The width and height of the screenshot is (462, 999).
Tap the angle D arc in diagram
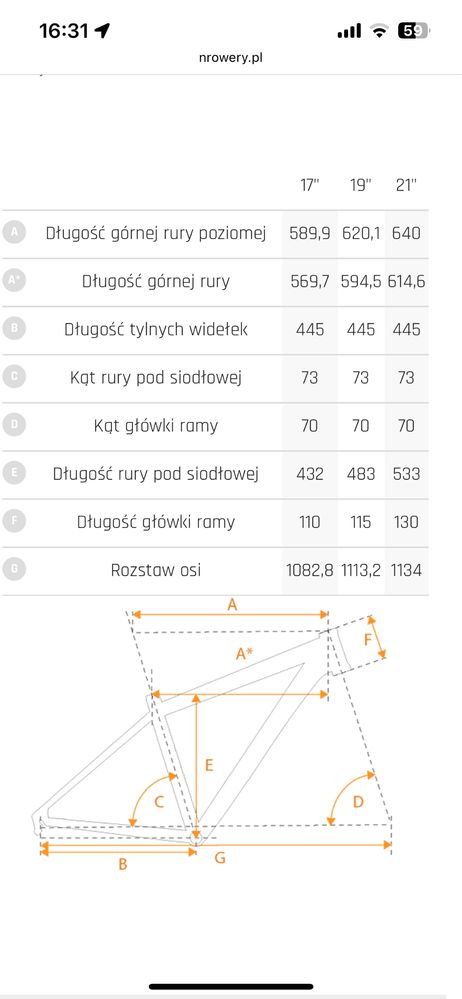point(349,796)
